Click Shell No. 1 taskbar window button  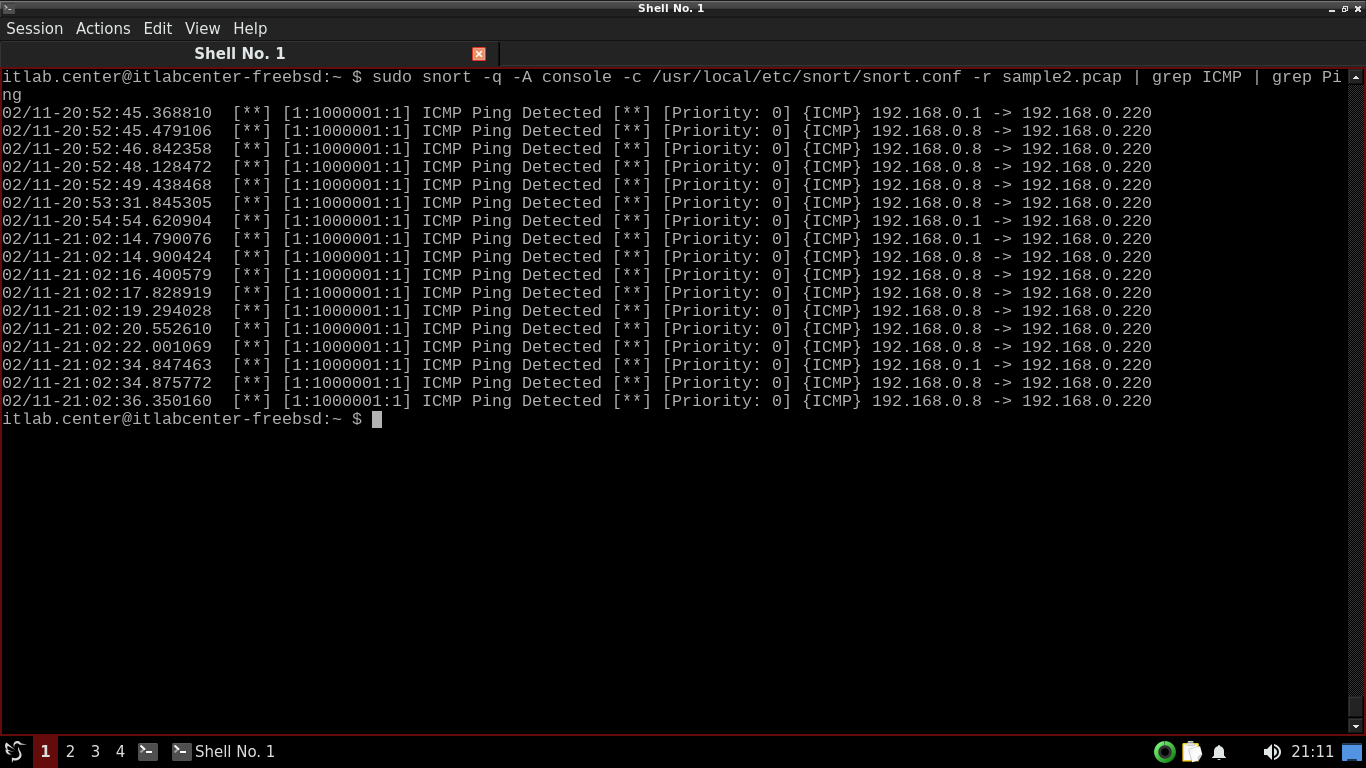pos(224,751)
